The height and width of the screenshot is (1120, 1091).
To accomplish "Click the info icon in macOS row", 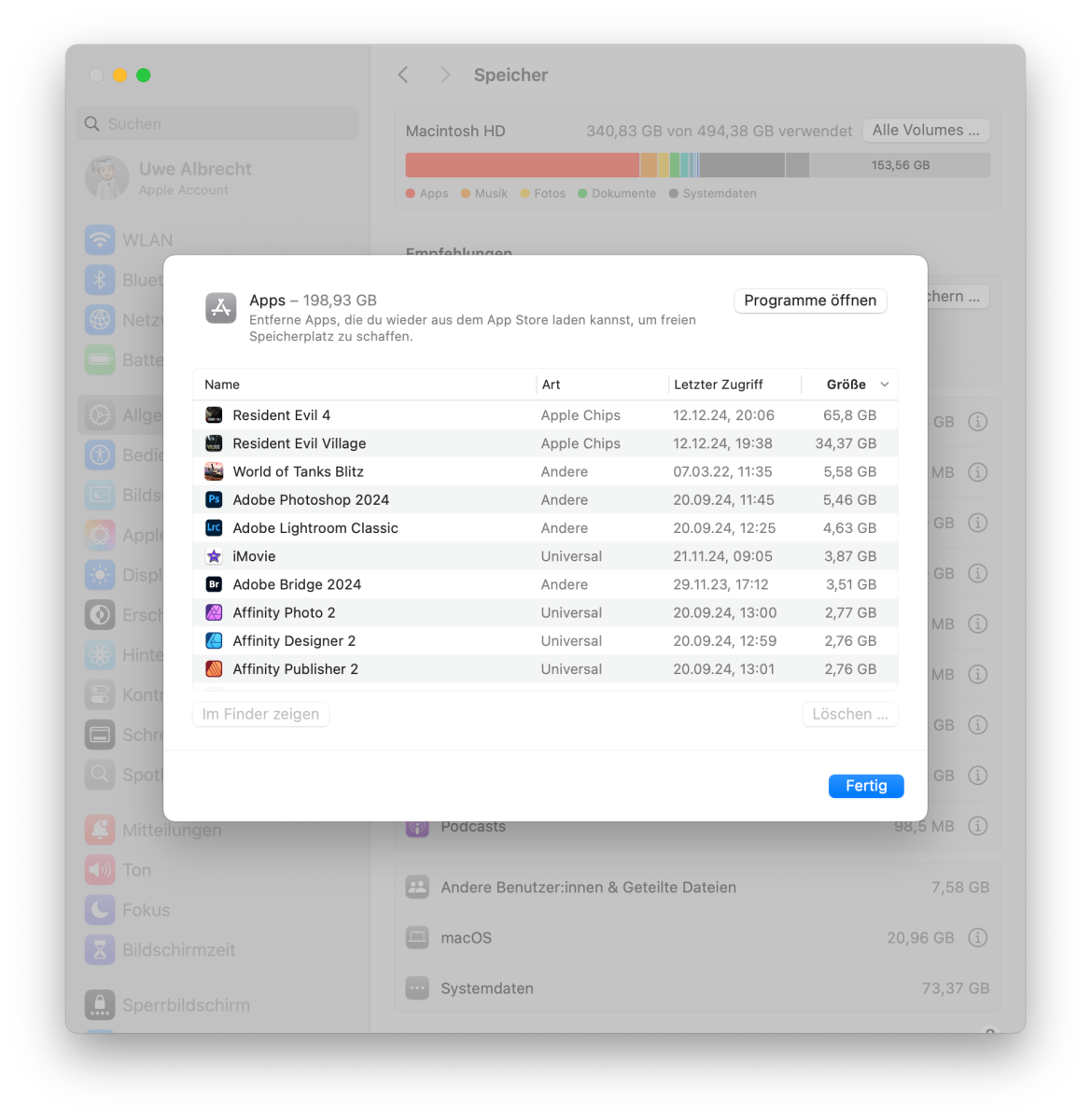I will point(977,938).
